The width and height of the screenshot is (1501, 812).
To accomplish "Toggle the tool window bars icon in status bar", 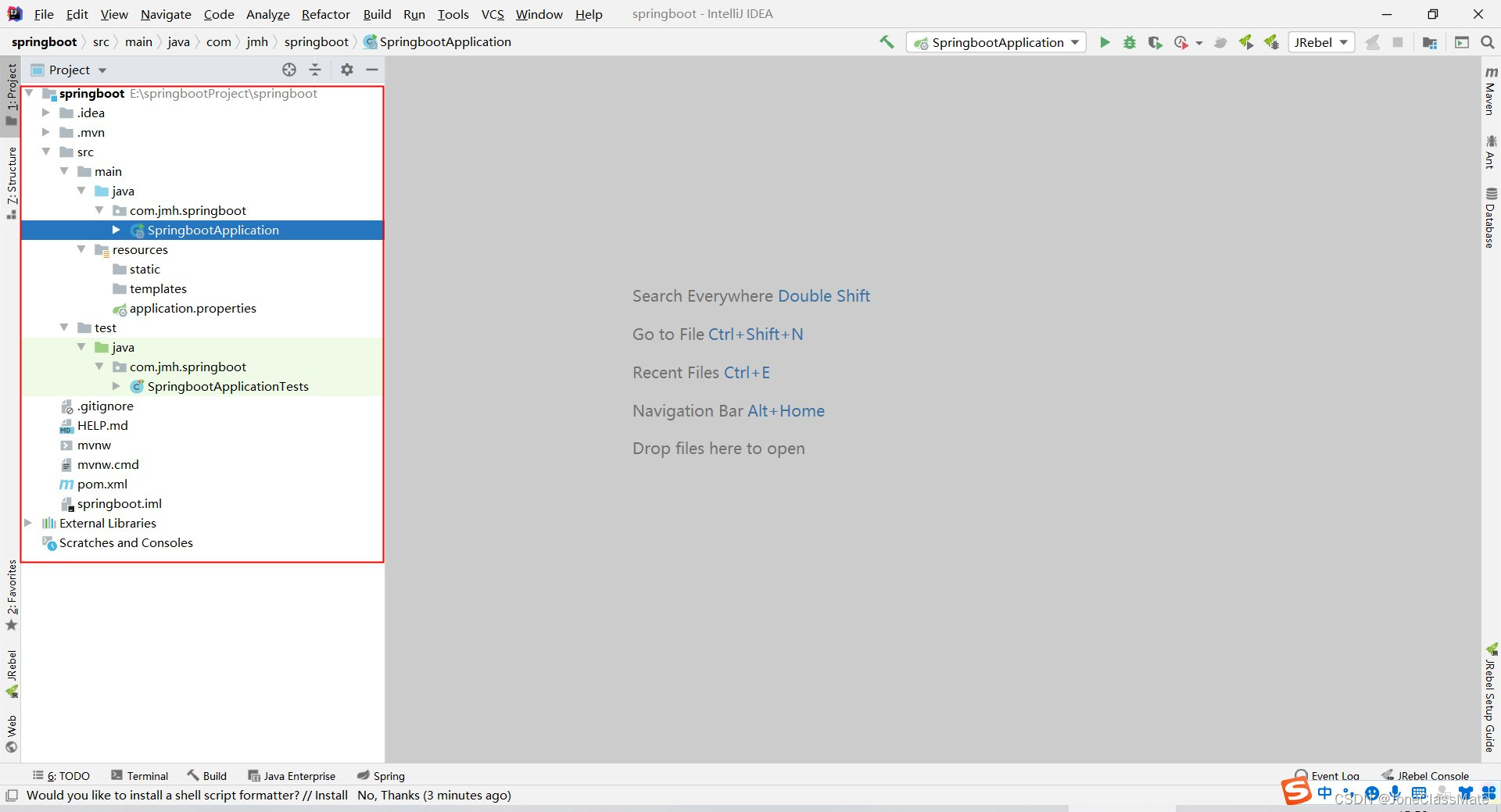I will (x=12, y=796).
